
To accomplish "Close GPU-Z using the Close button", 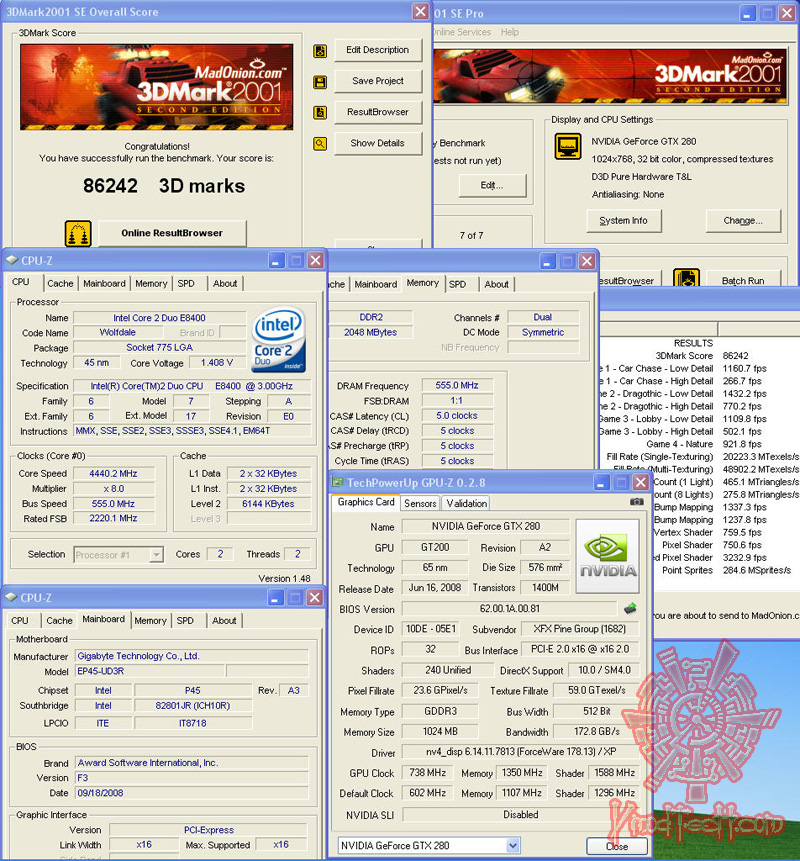I will click(x=616, y=845).
